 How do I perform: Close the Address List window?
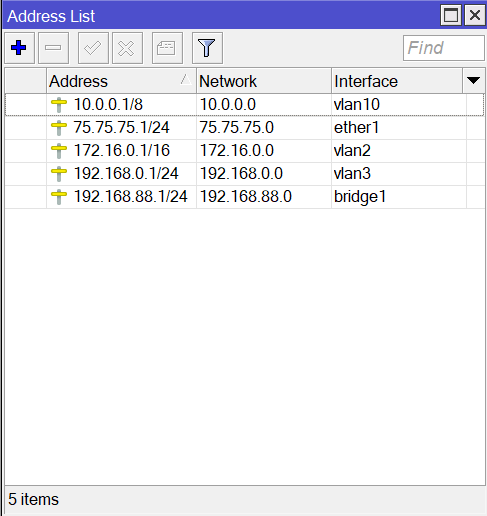pyautogui.click(x=475, y=15)
